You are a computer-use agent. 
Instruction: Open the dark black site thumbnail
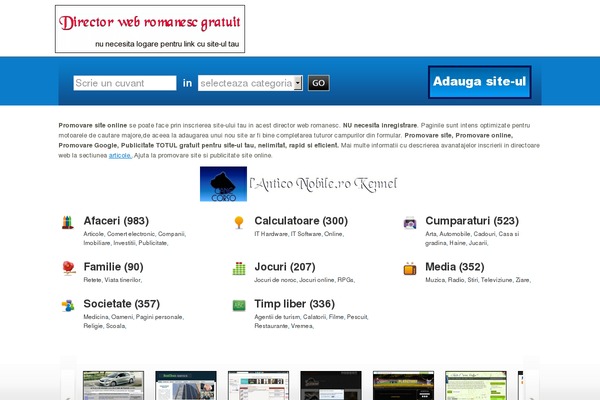[x=331, y=385]
